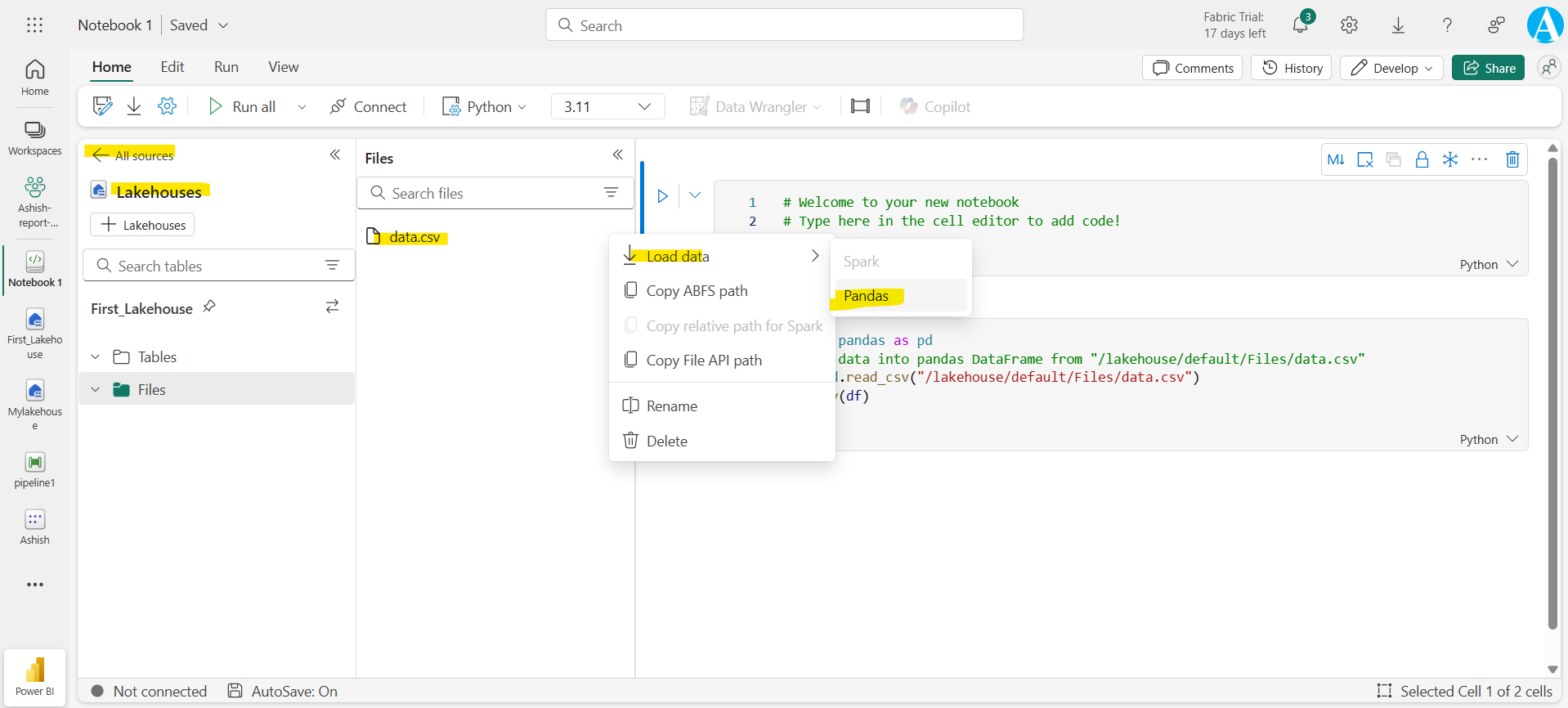The width and height of the screenshot is (1568, 708).
Task: Go back to All sources
Action: tap(133, 155)
